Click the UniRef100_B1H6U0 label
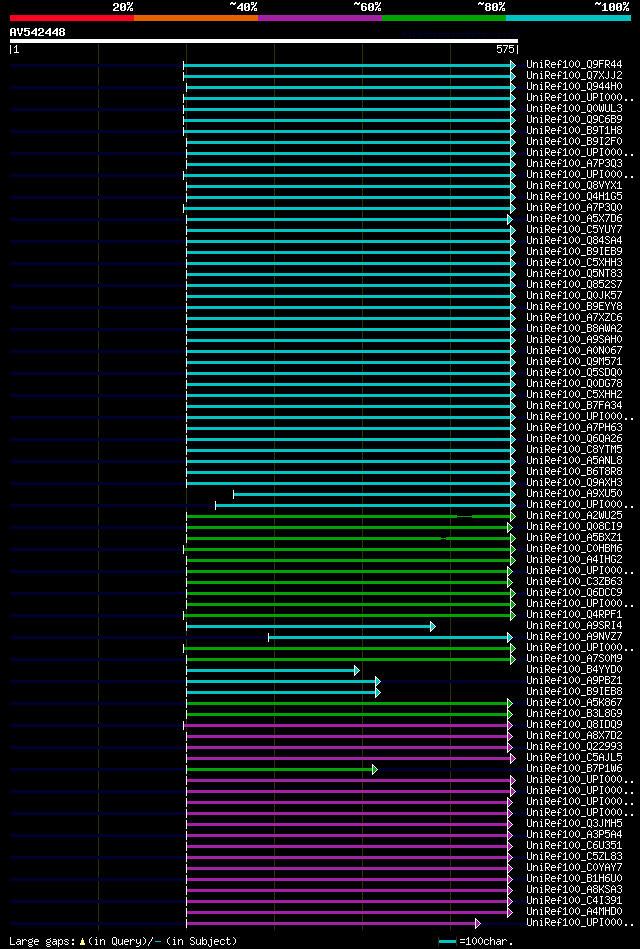 click(574, 879)
